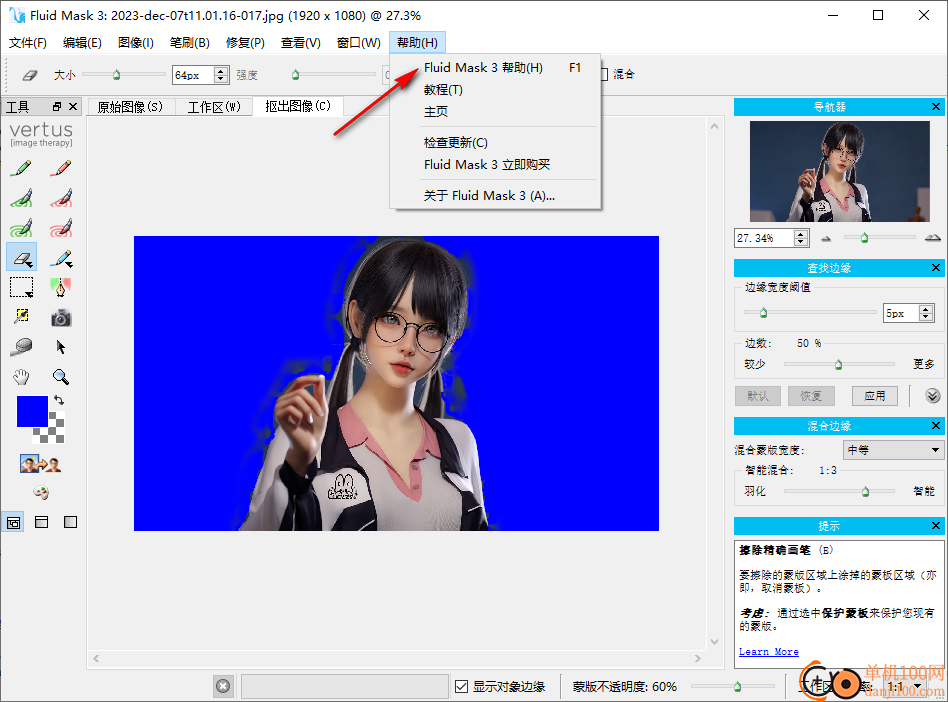The image size is (948, 702).
Task: Expand advanced options arrow in 查找边缘 panel
Action: coord(932,396)
